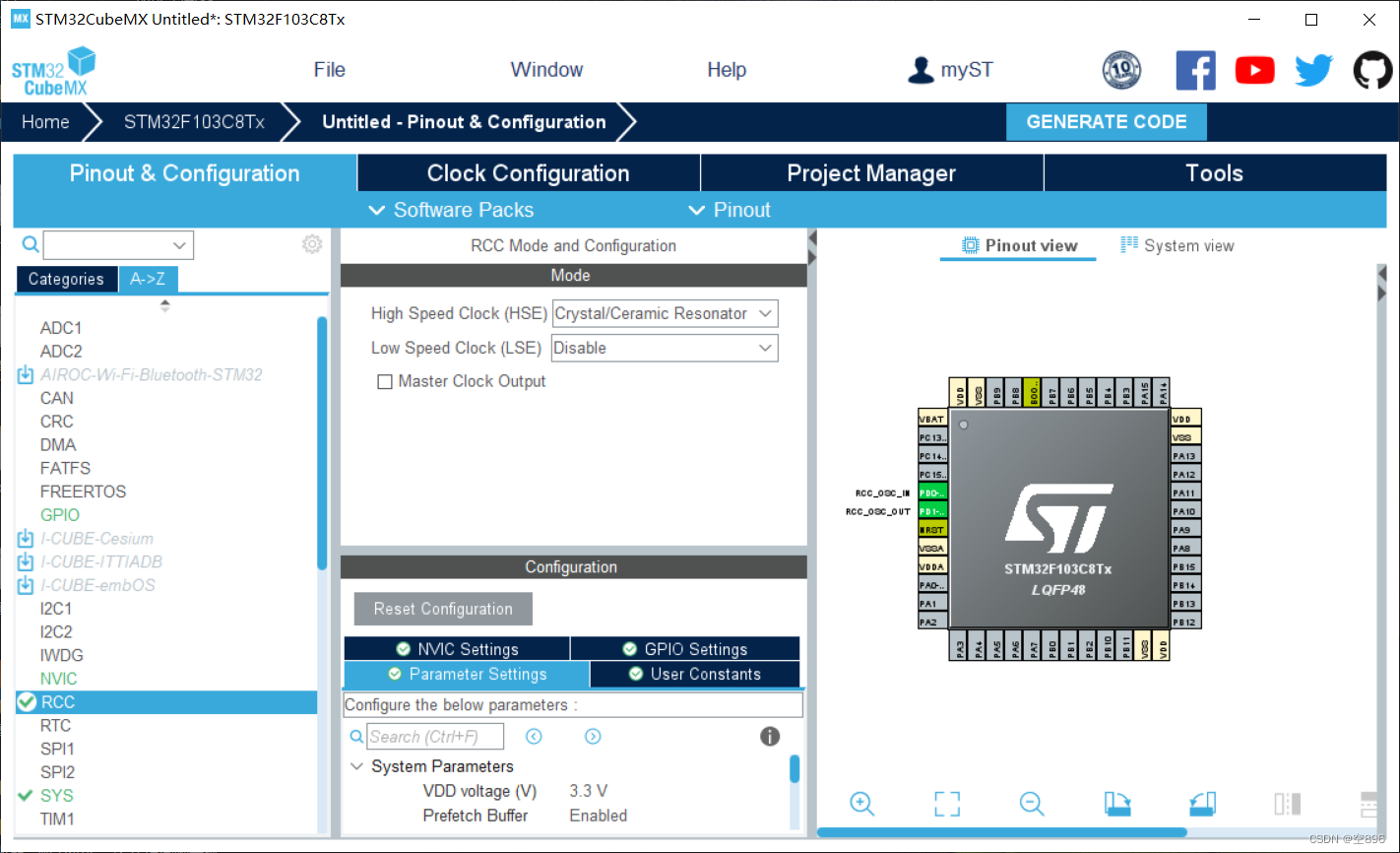
Task: Click the download icon beside AIROC-Wi-Fi-Bluetooth-STM32
Action: [26, 374]
